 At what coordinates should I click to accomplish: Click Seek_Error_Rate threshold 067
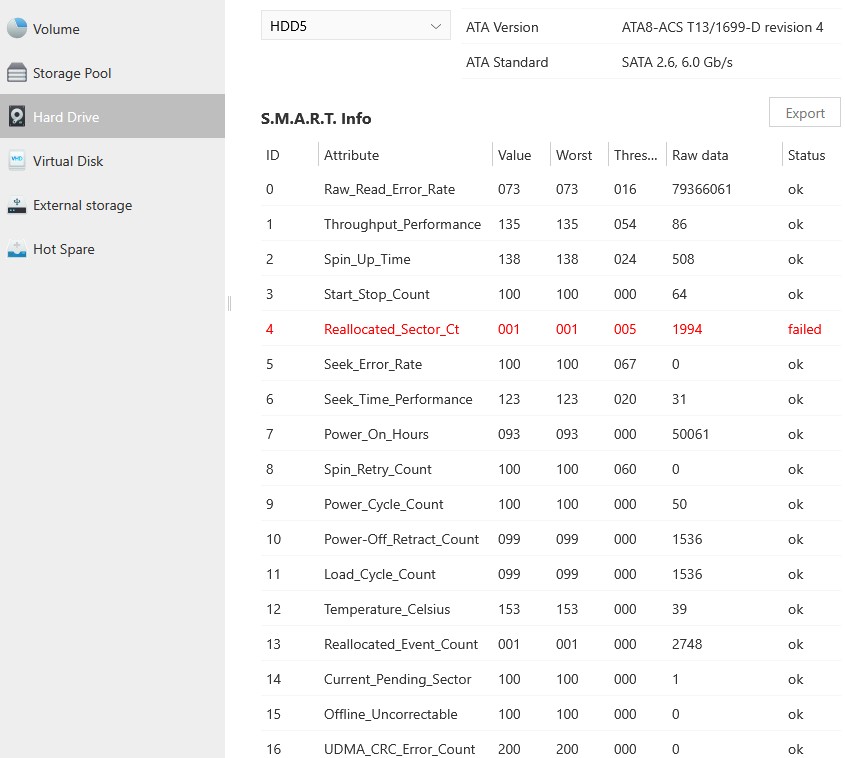(x=625, y=364)
